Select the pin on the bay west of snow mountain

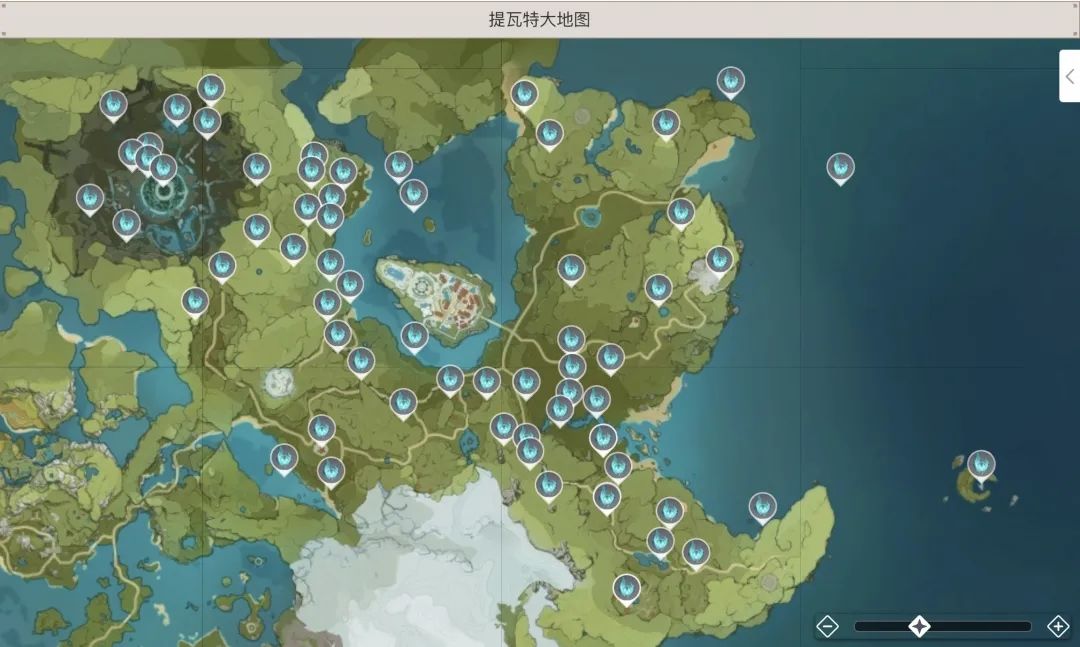pyautogui.click(x=284, y=460)
